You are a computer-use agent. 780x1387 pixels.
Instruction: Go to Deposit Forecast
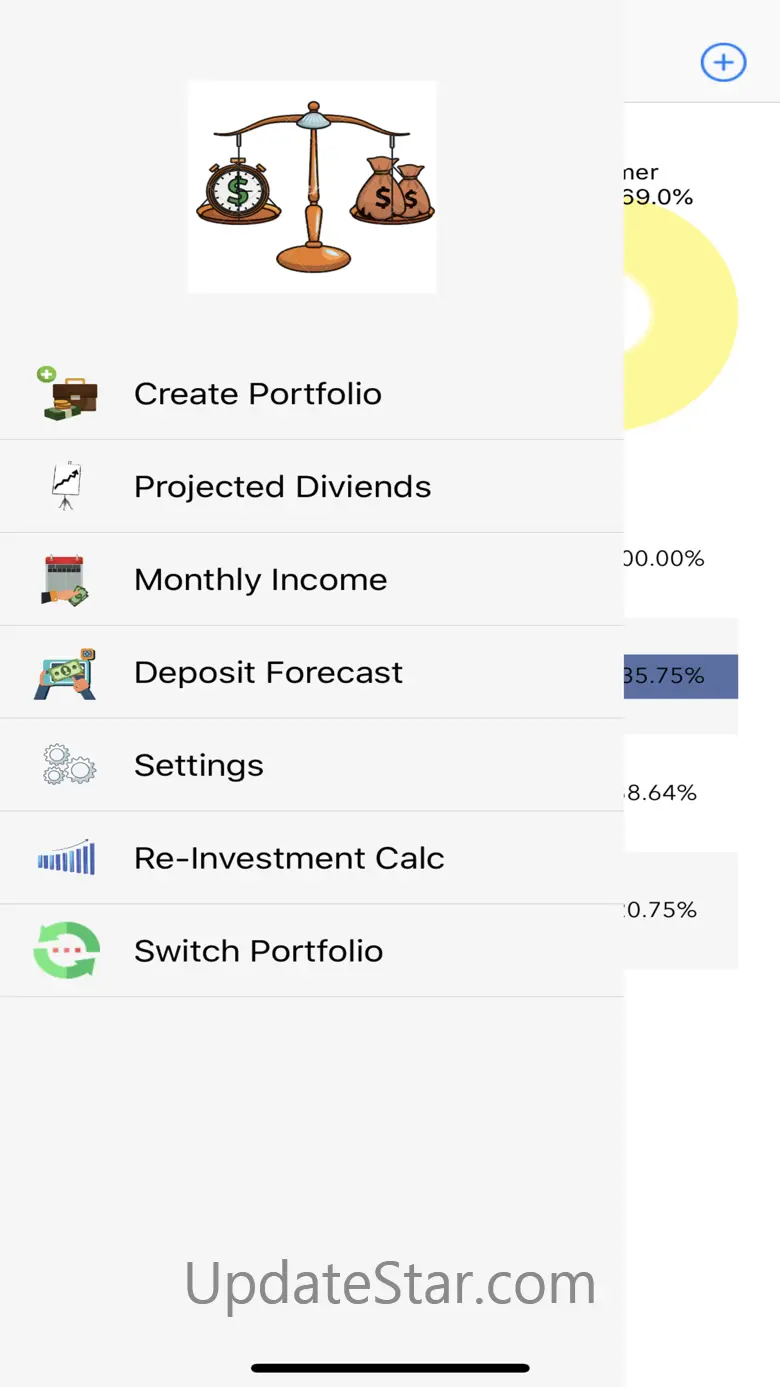[x=268, y=673]
